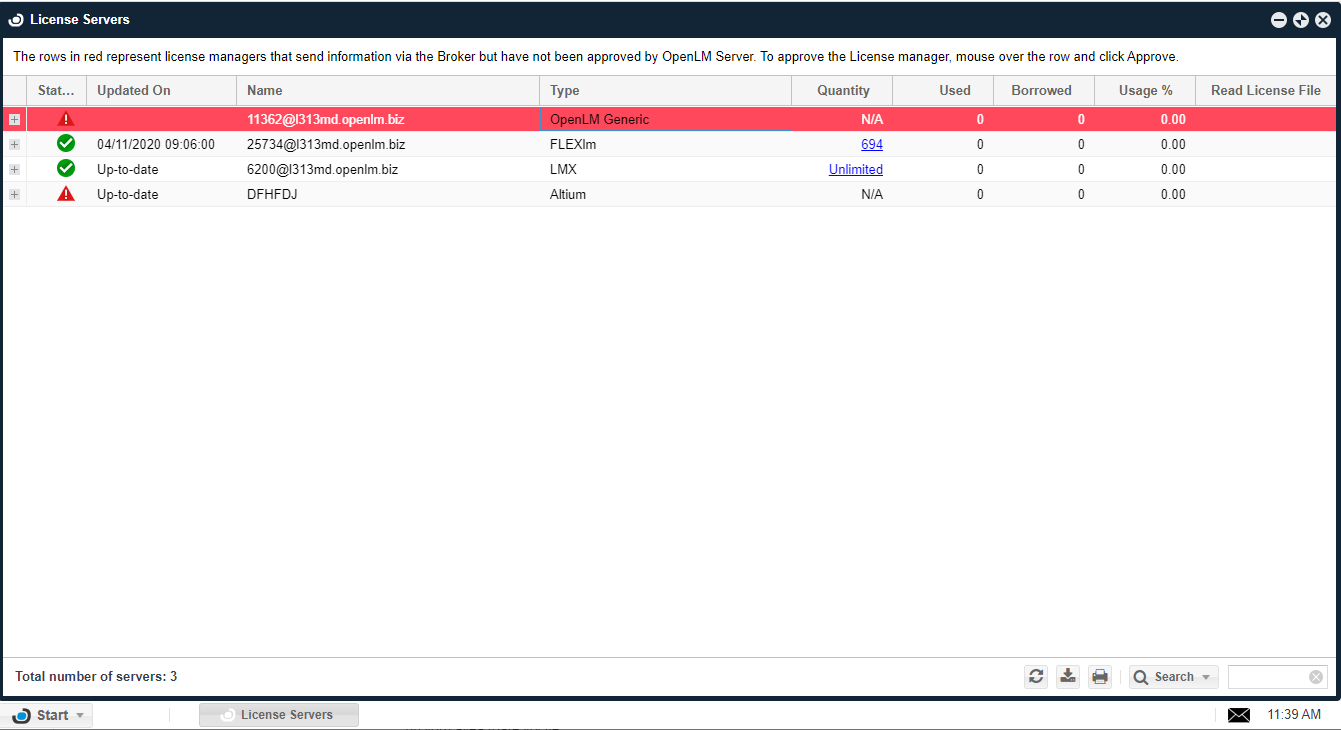
Task: Expand the 25734@l313md.openlm.biz row
Action: [x=14, y=144]
